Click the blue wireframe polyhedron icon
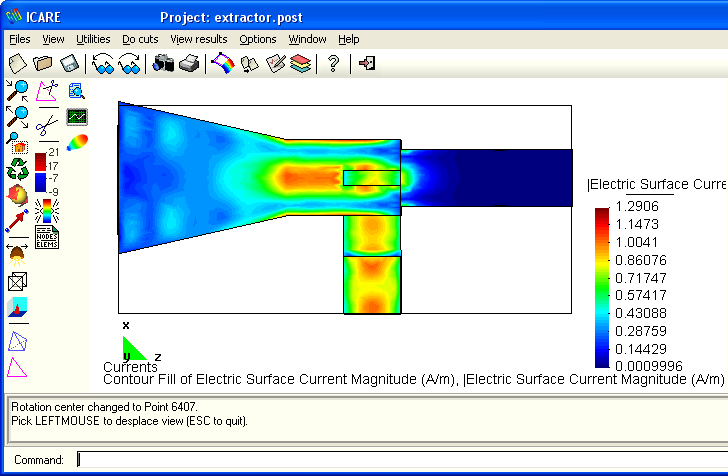The image size is (728, 476). [17, 342]
